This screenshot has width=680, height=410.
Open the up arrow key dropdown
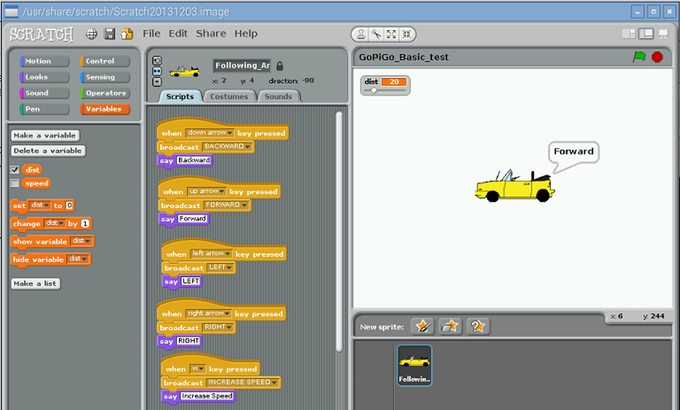tap(207, 191)
